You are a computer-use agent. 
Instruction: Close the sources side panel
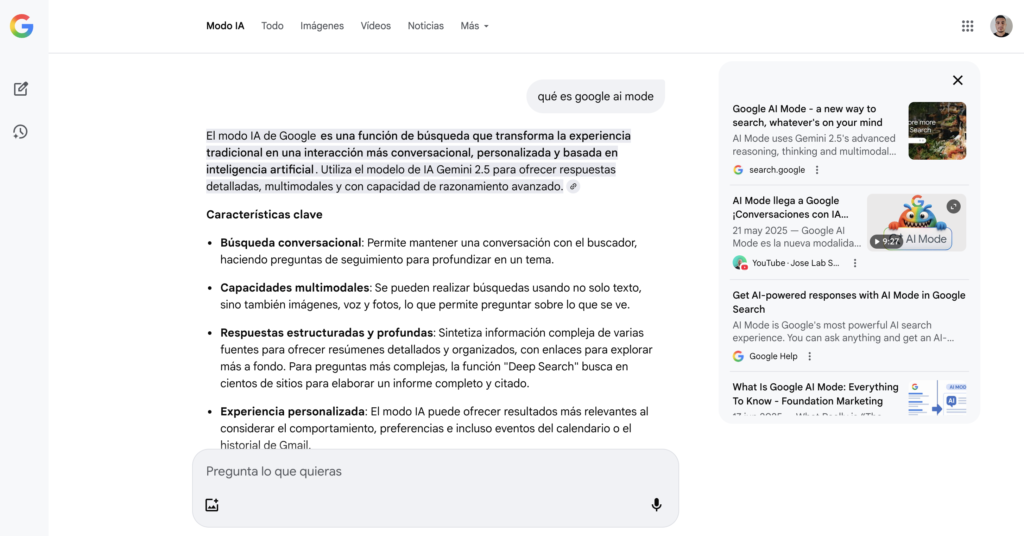point(957,80)
